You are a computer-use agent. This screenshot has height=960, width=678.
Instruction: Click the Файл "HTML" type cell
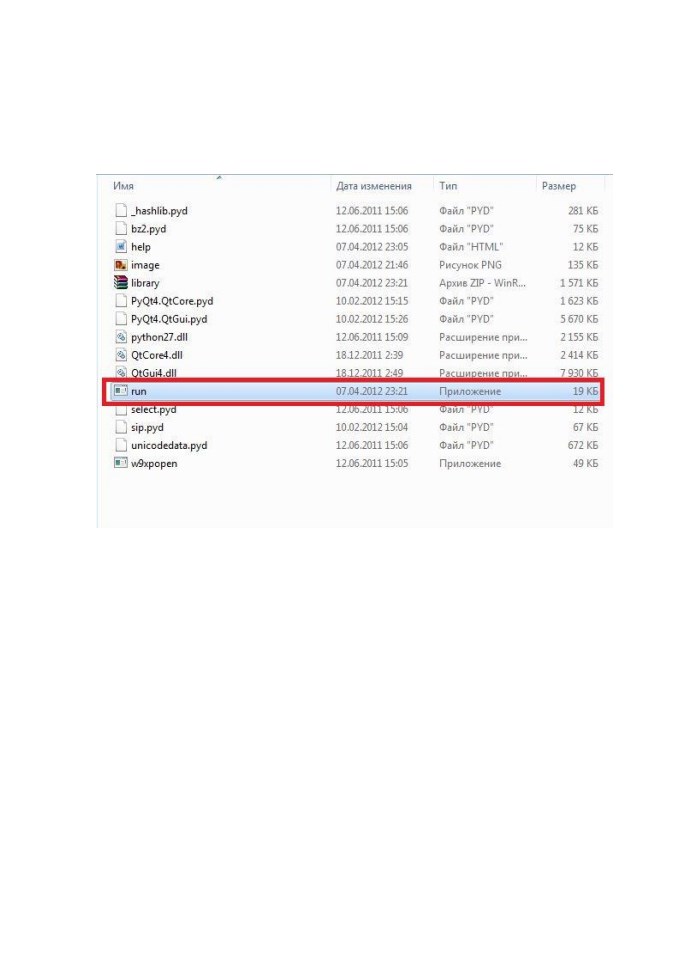[471, 247]
